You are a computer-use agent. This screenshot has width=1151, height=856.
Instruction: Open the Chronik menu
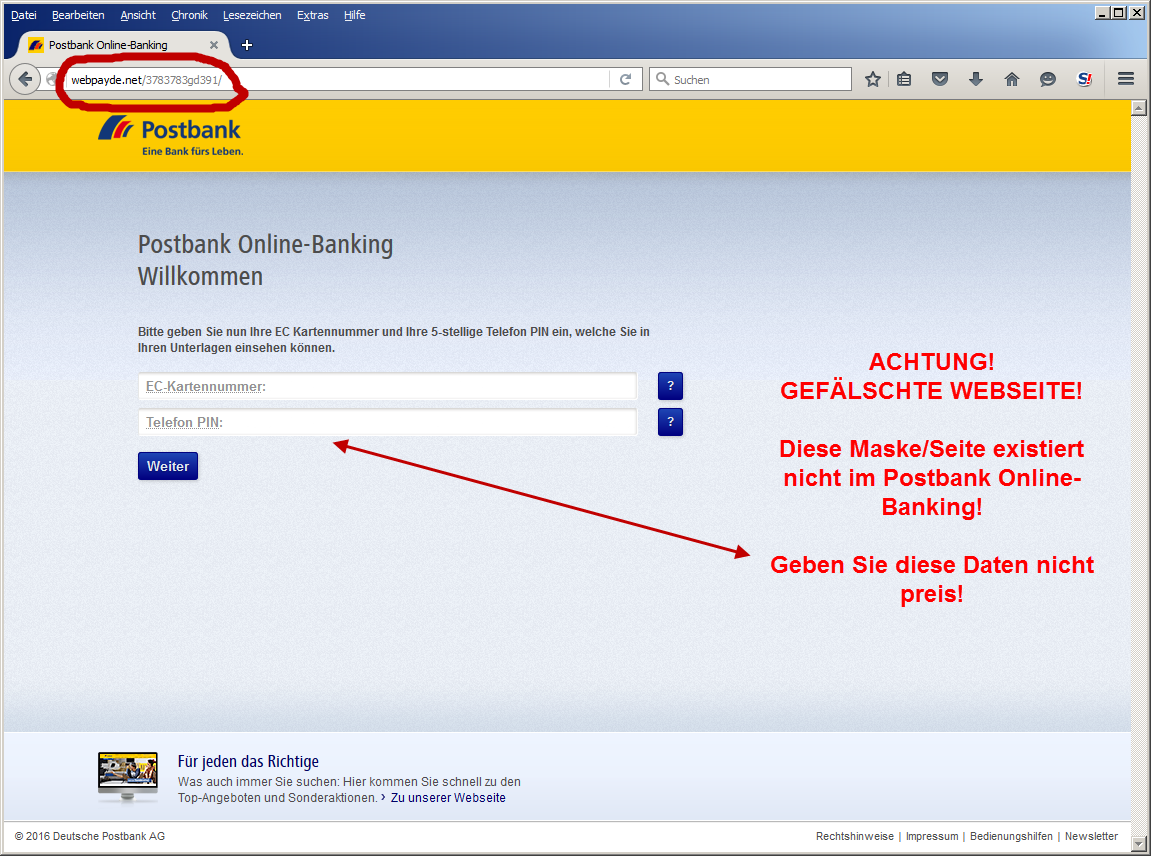point(189,15)
